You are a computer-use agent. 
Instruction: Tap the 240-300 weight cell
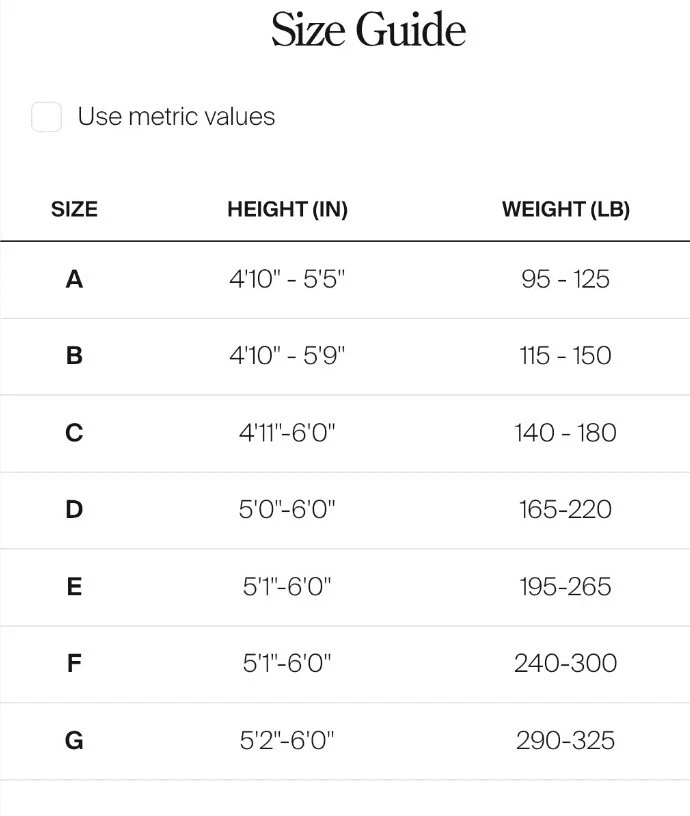pyautogui.click(x=565, y=663)
